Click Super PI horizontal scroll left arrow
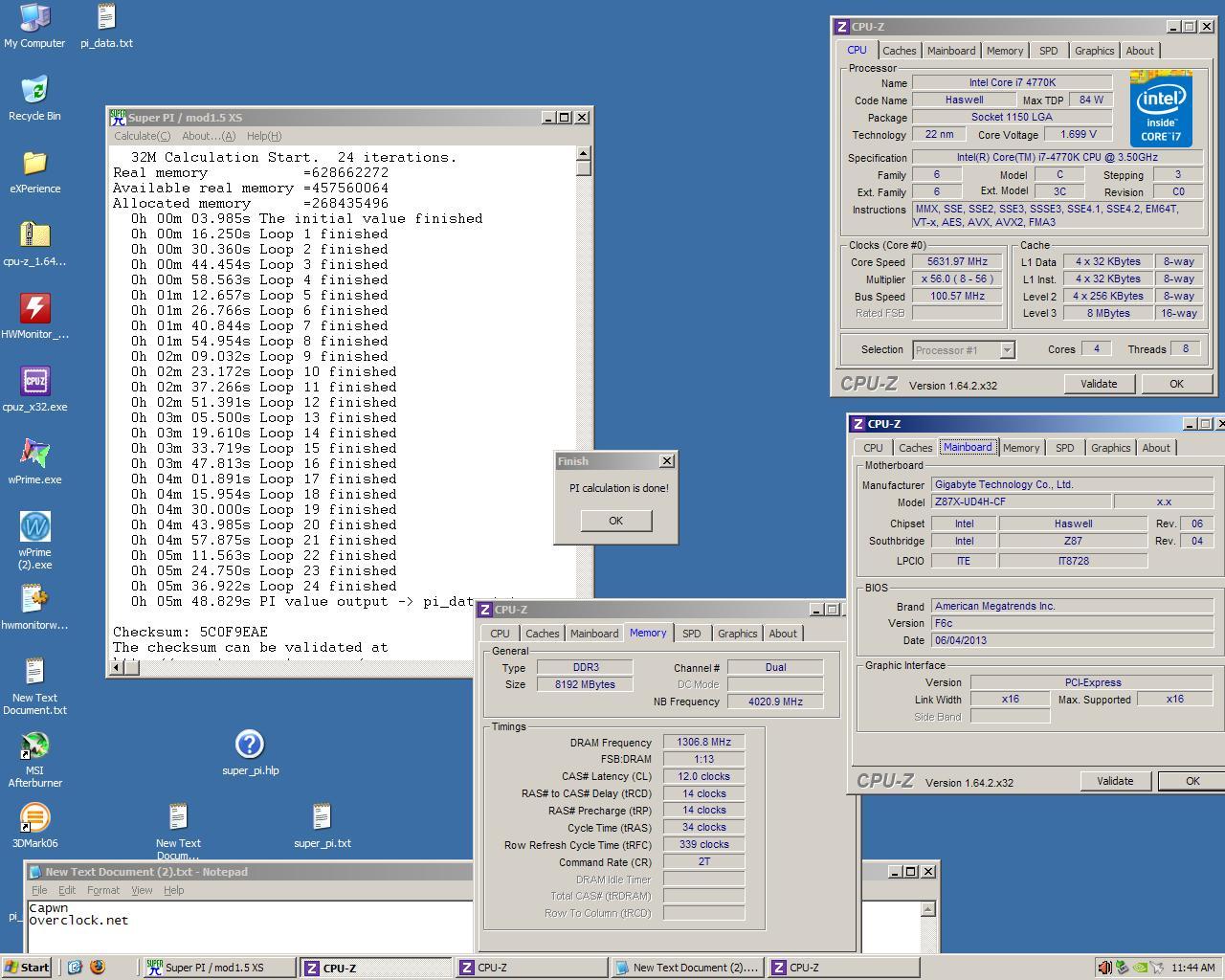The height and width of the screenshot is (980, 1225). [x=117, y=668]
